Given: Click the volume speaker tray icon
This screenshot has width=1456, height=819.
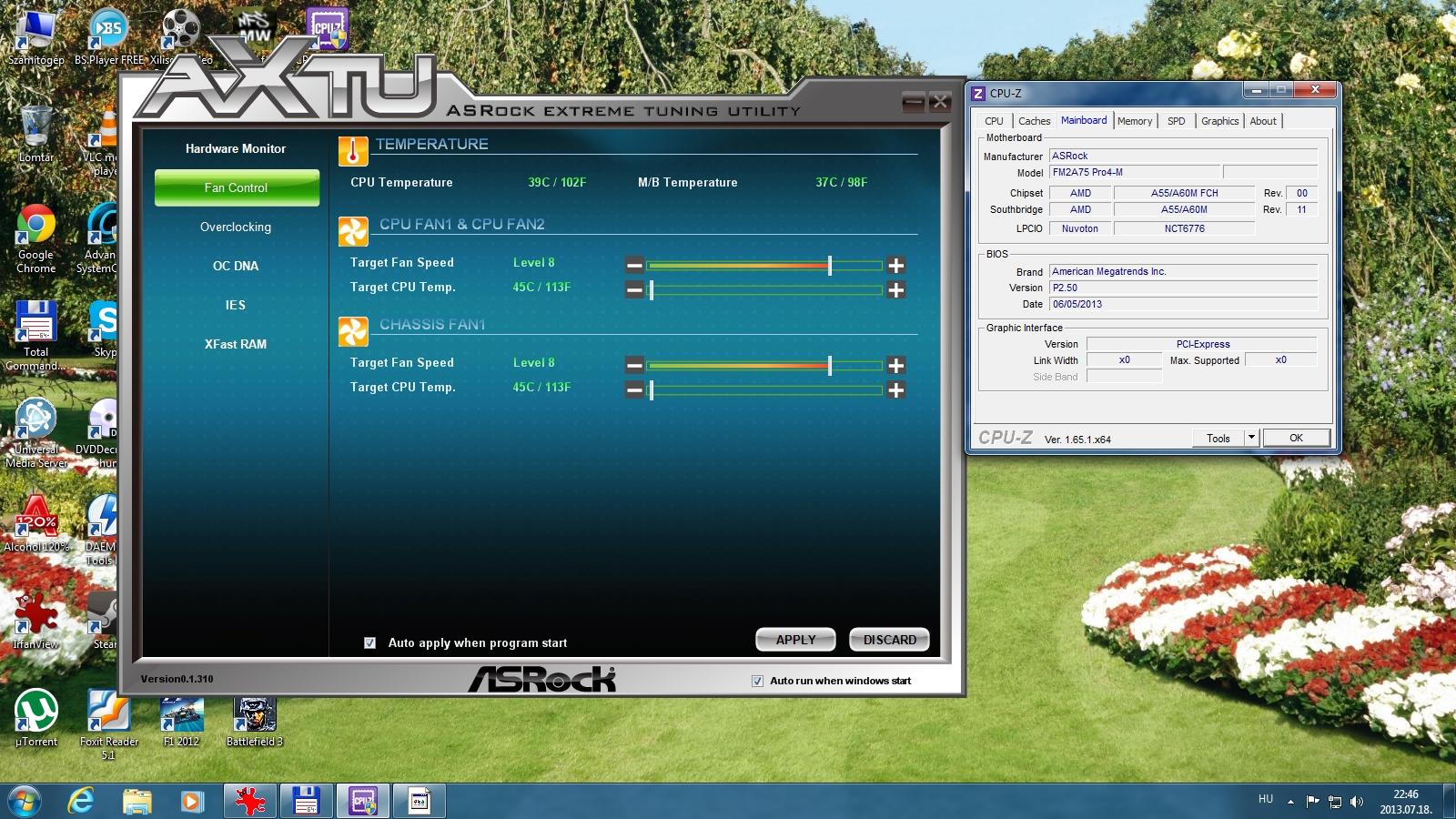Looking at the screenshot, I should (1357, 802).
